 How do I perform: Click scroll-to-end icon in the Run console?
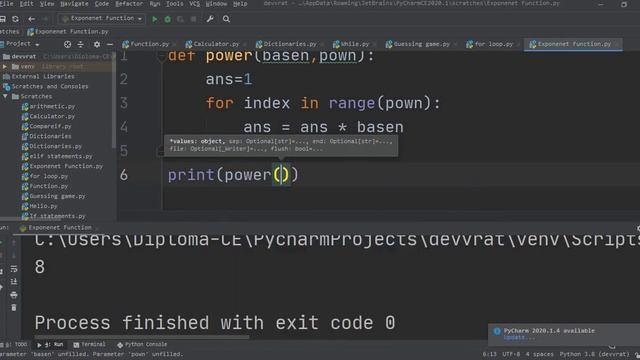tap(13, 282)
